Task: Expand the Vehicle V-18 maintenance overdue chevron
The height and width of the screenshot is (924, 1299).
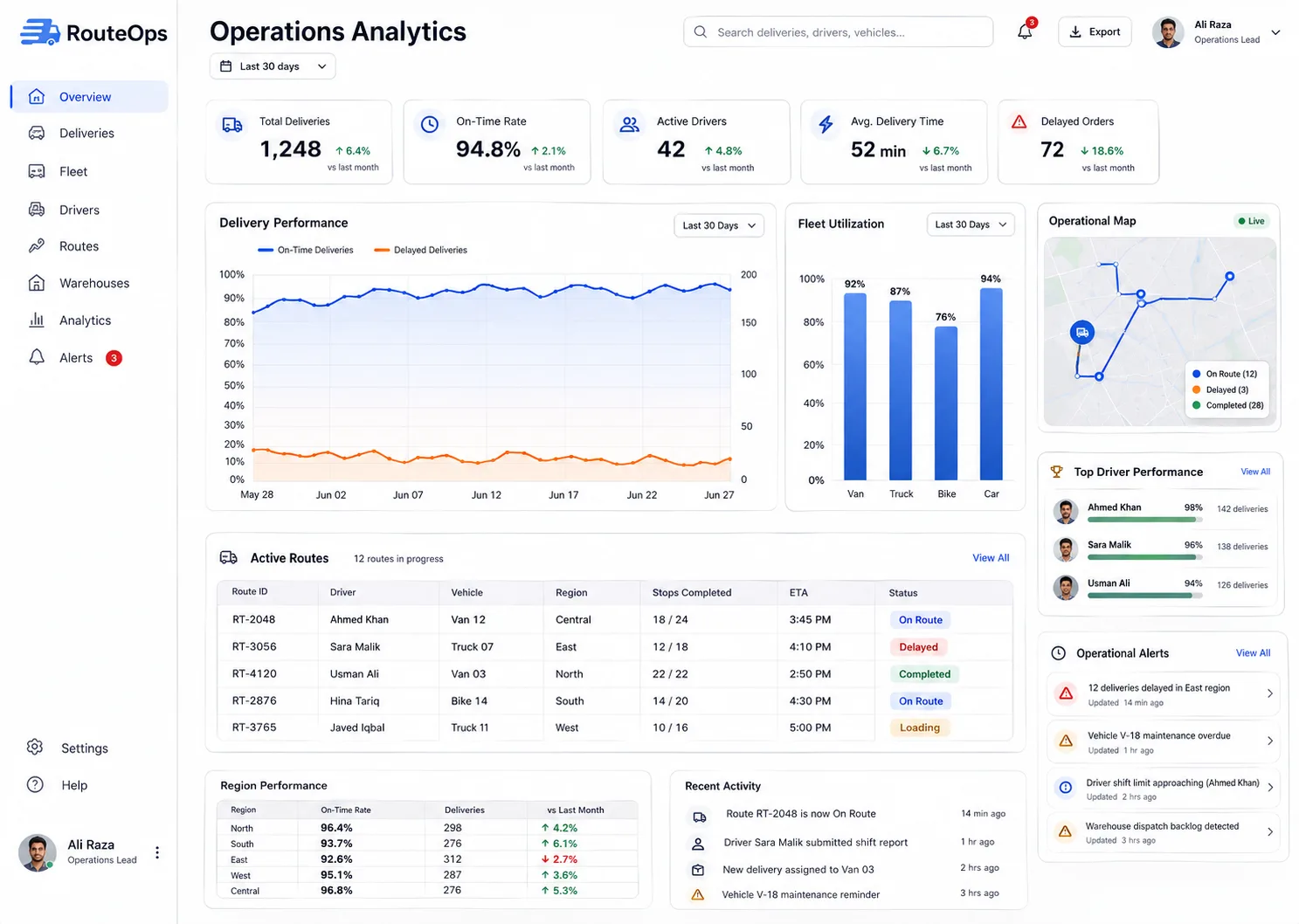Action: pyautogui.click(x=1269, y=741)
